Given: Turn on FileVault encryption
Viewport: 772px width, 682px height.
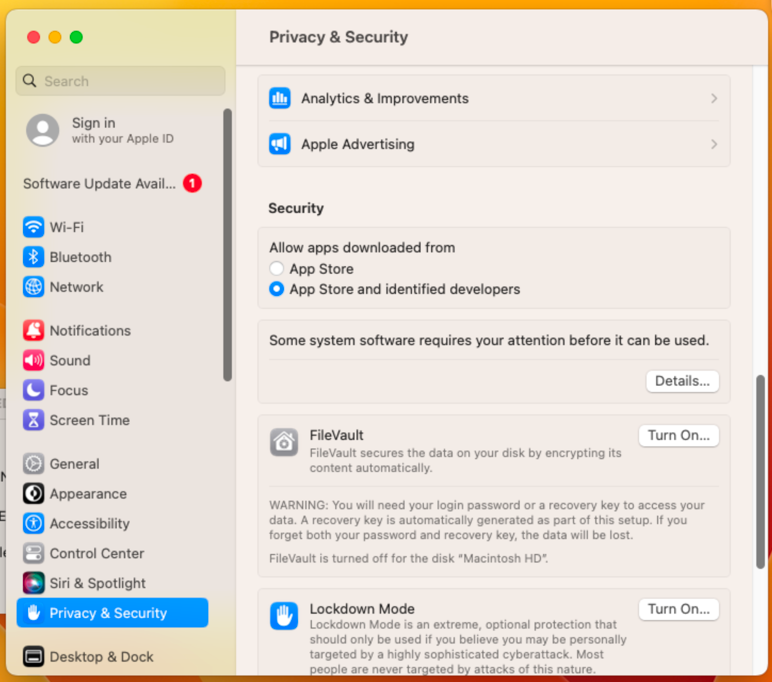Looking at the screenshot, I should coord(678,436).
